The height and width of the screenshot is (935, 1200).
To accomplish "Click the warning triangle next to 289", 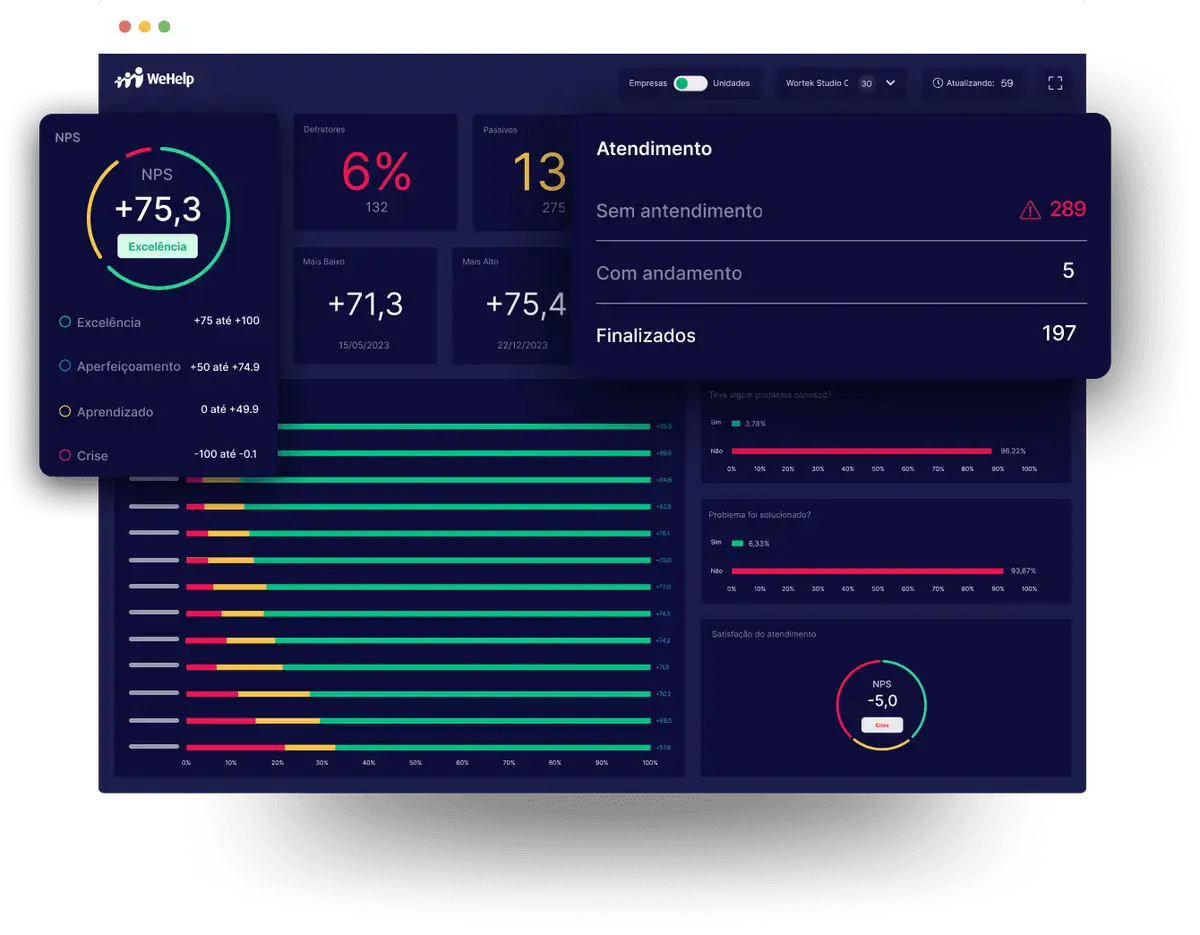I will point(1028,209).
